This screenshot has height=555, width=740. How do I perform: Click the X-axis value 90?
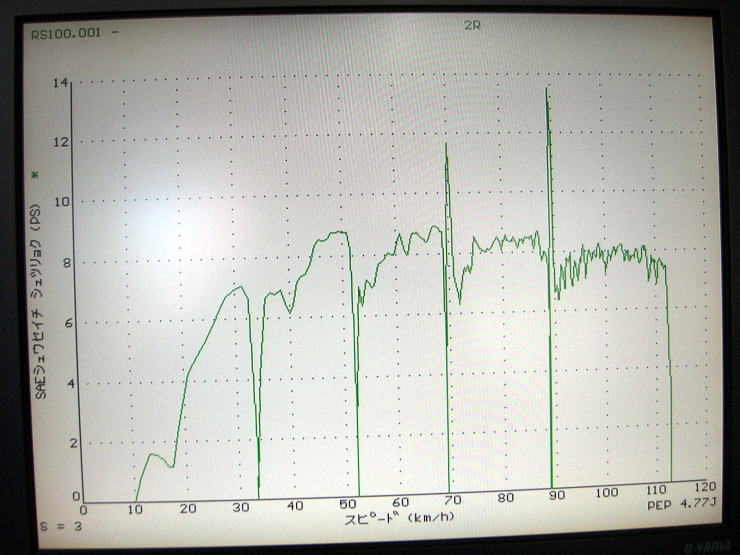tap(557, 495)
